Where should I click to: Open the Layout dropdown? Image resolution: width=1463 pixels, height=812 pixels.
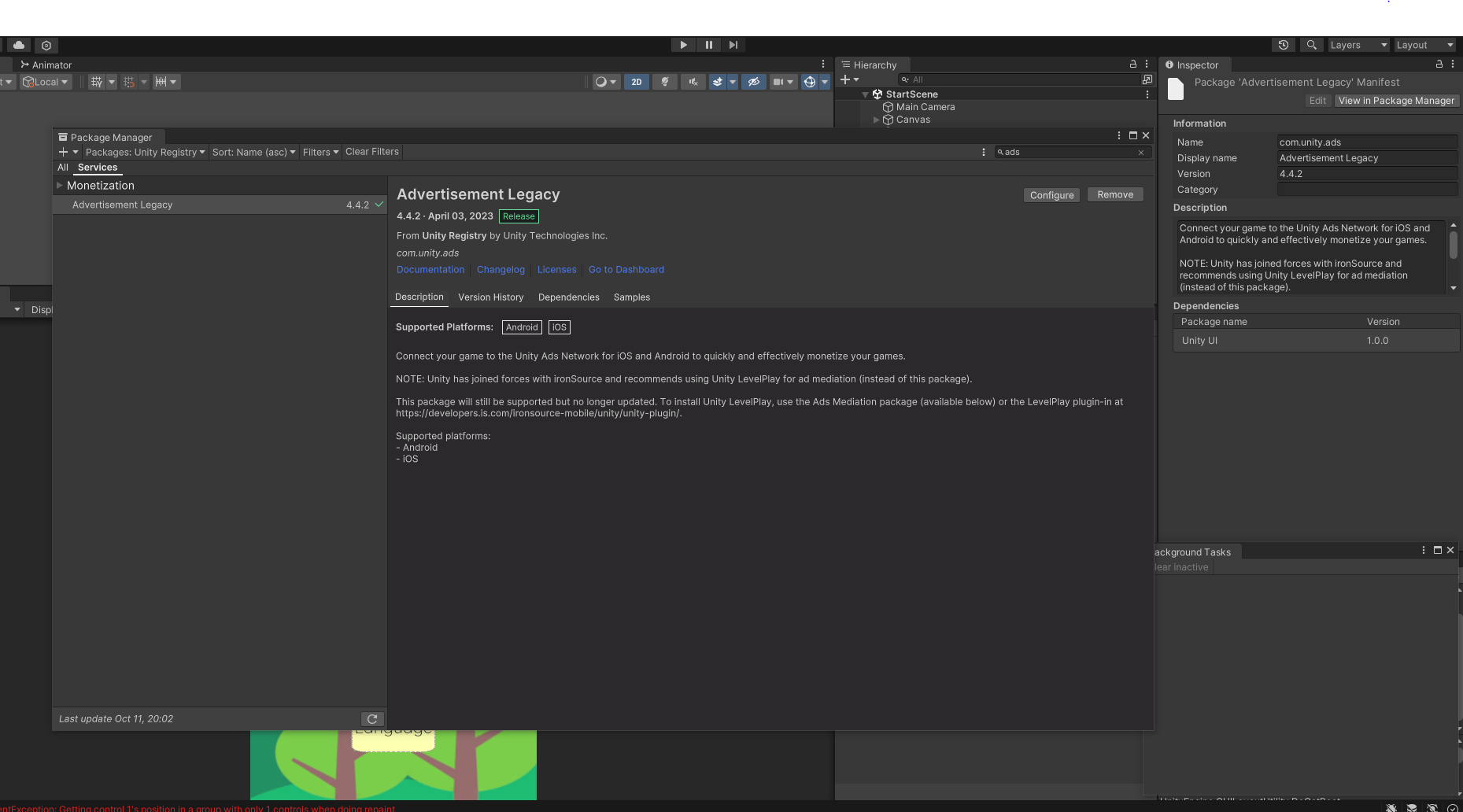[1424, 45]
